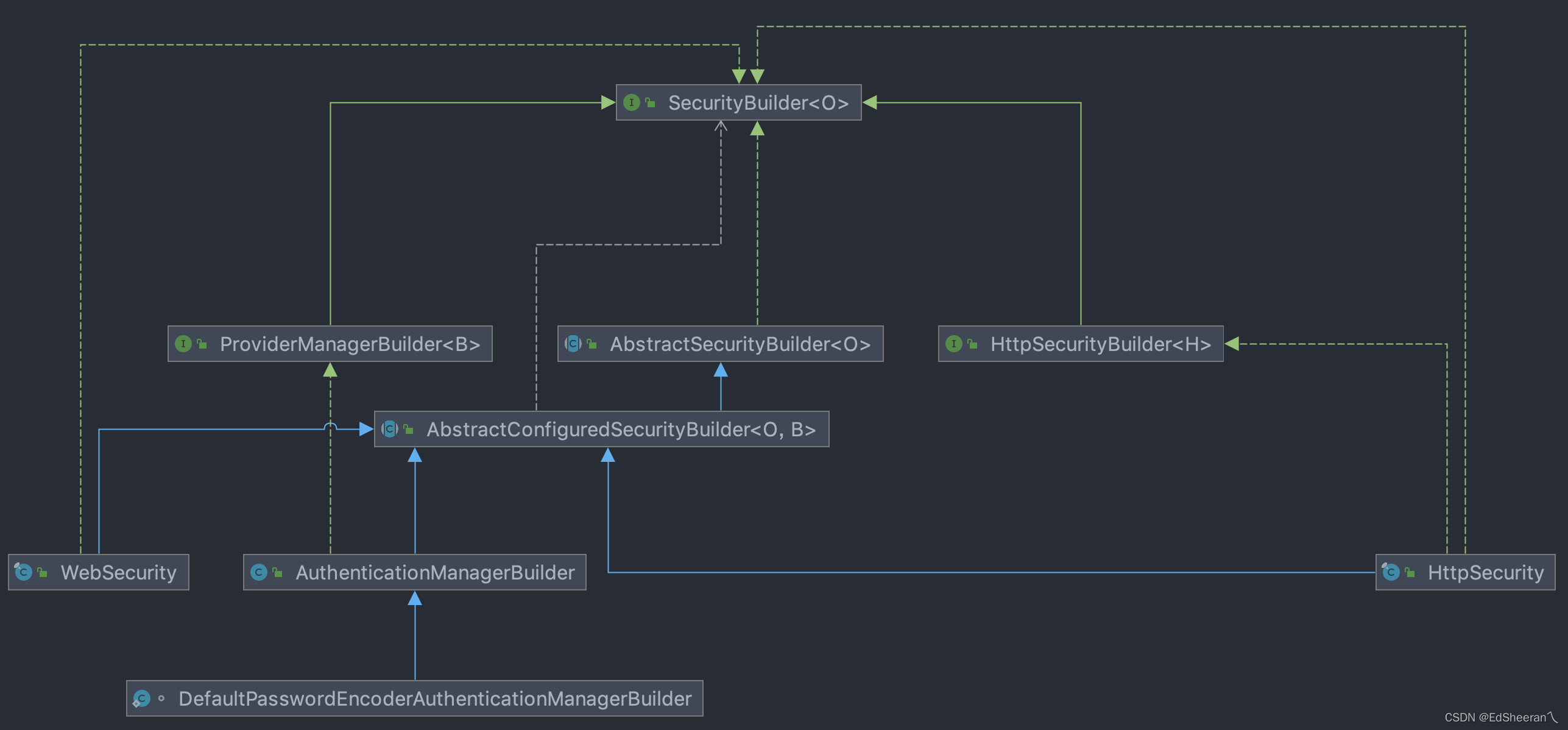
Task: Select the HttpSecurity class node label
Action: pos(1485,572)
